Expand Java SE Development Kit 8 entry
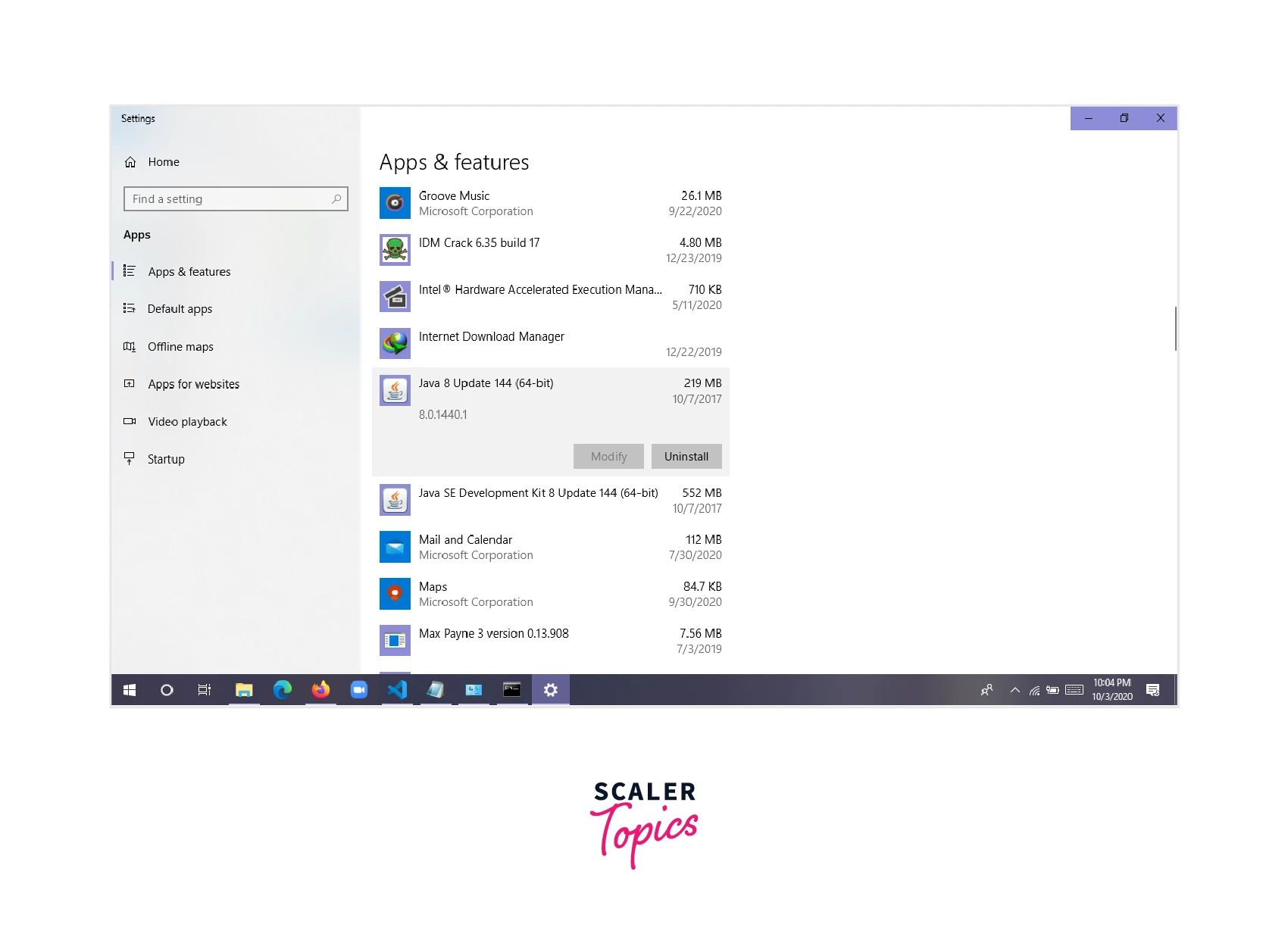Image resolution: width=1288 pixels, height=943 pixels. coord(538,500)
